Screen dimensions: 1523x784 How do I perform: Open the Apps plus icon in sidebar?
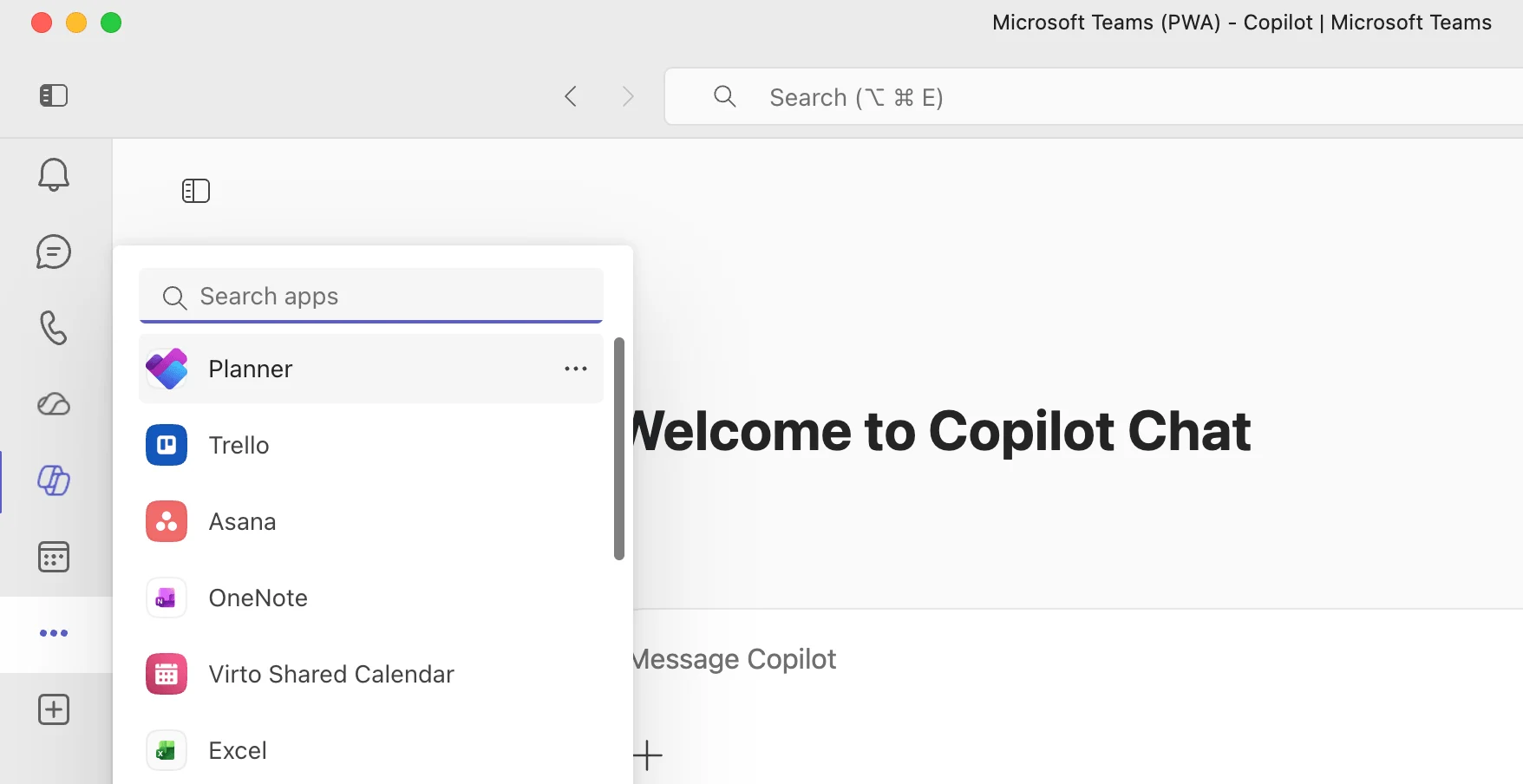click(54, 709)
